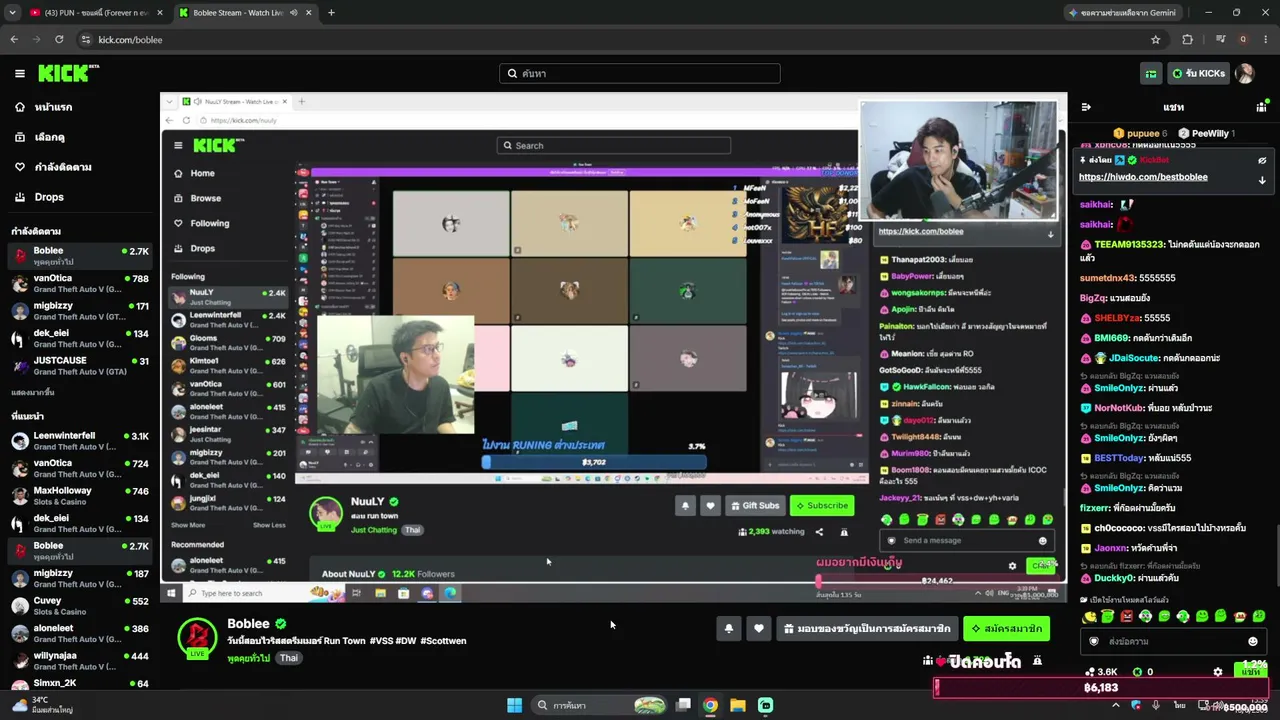Go to หน้าแรก in sidebar
Screen dimensions: 1280x720
click(53, 107)
